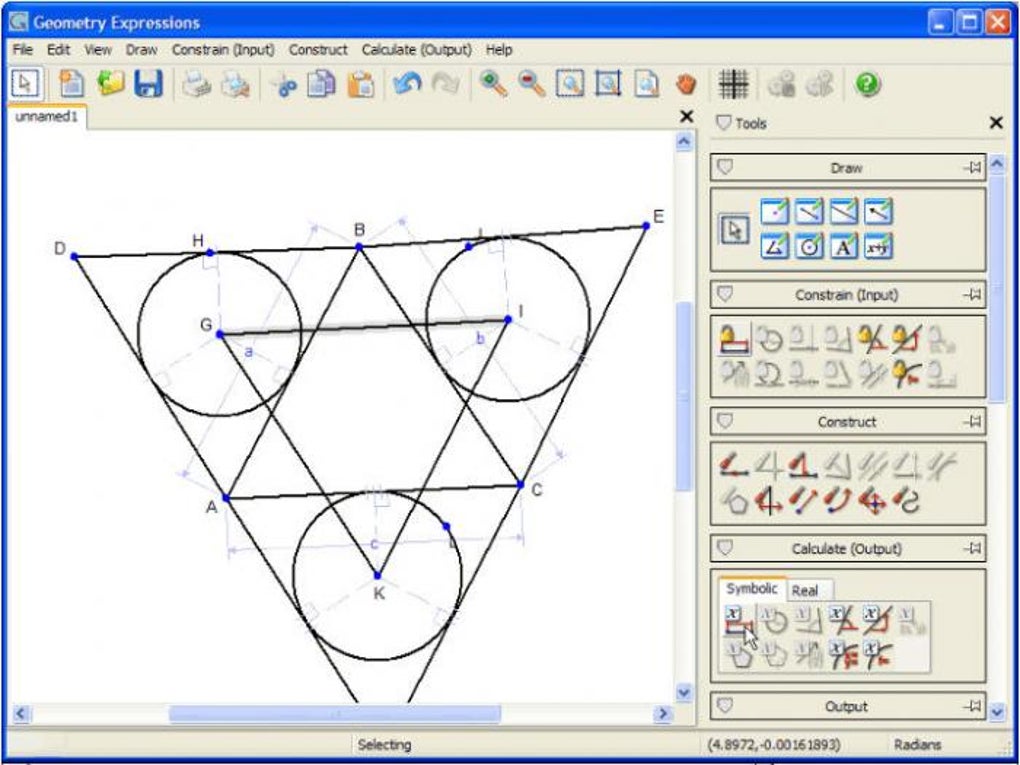Open the Constrain (Input) menu
Screen dimensions: 1020x765
[x=223, y=49]
